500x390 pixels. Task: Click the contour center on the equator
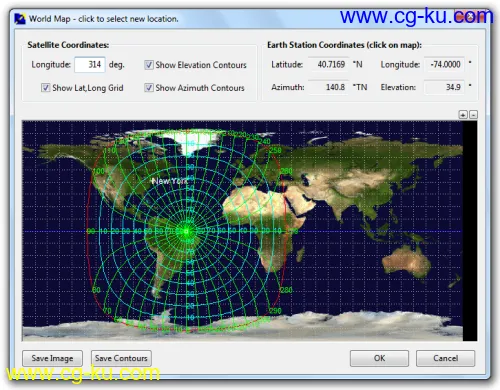[x=187, y=231]
